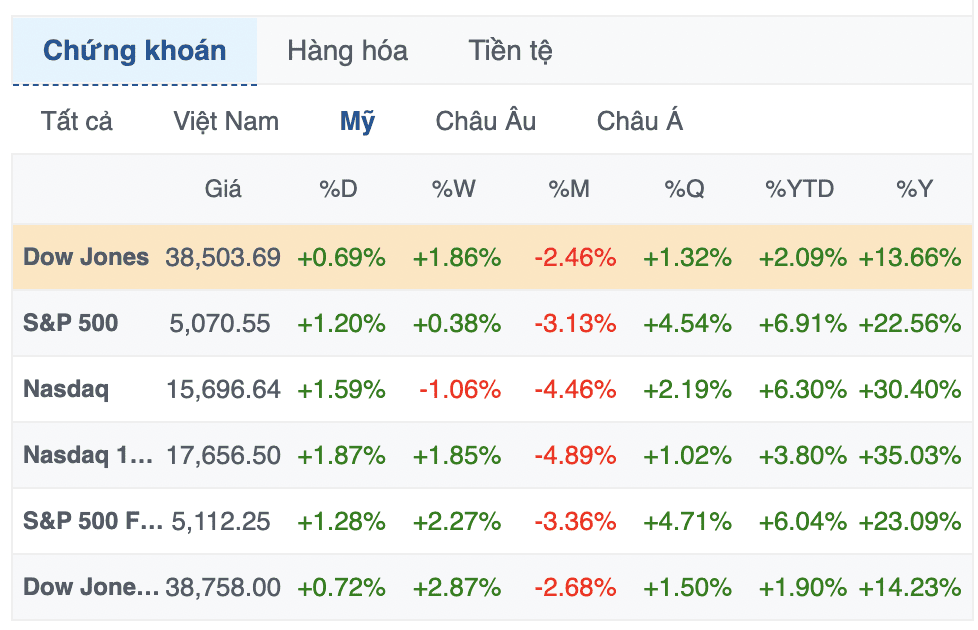Click the %YTD column header
Viewport: 978px width, 630px height.
(x=800, y=189)
